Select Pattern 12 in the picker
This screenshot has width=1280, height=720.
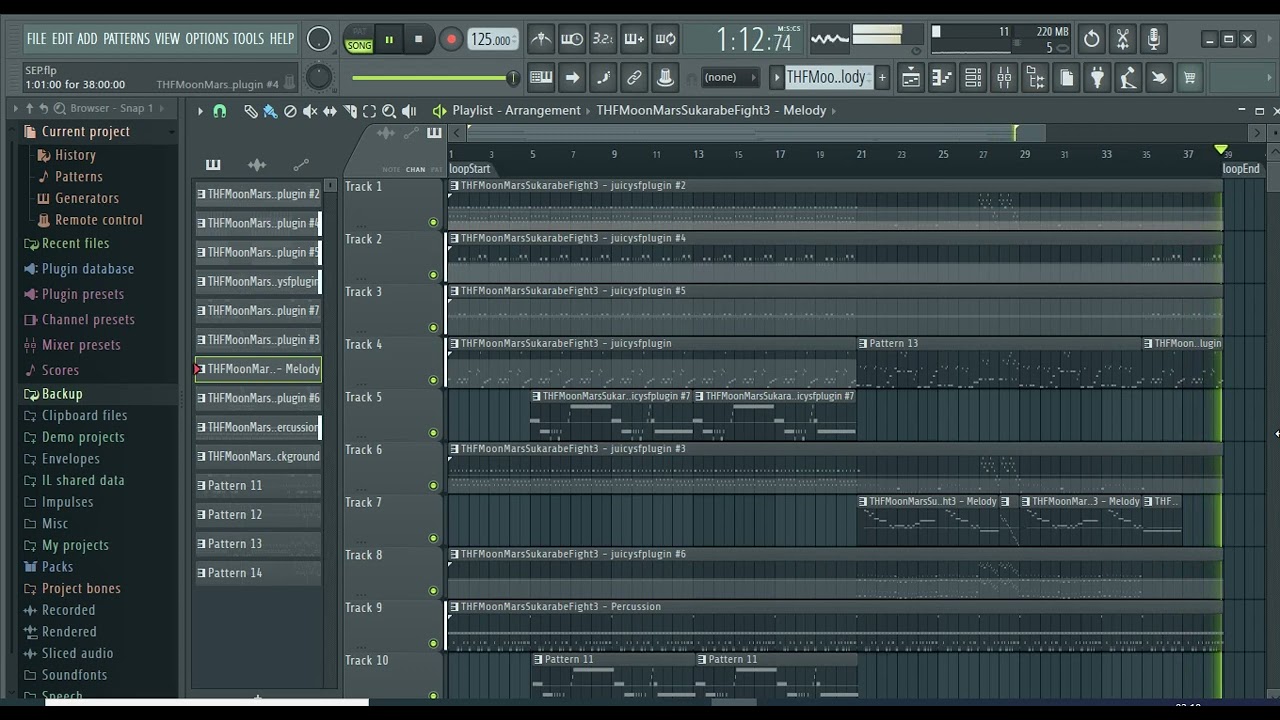258,515
